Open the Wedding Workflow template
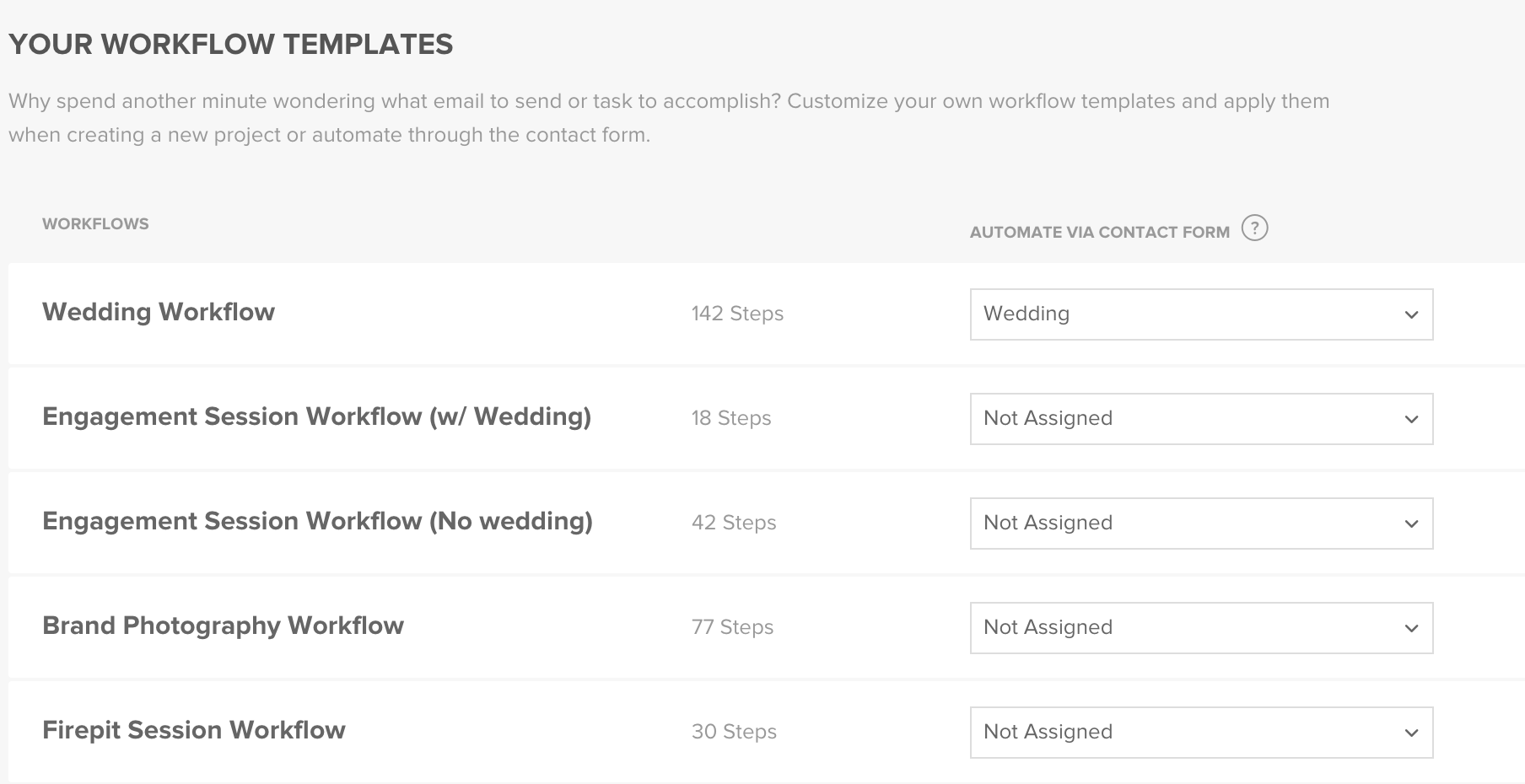 pyautogui.click(x=159, y=312)
